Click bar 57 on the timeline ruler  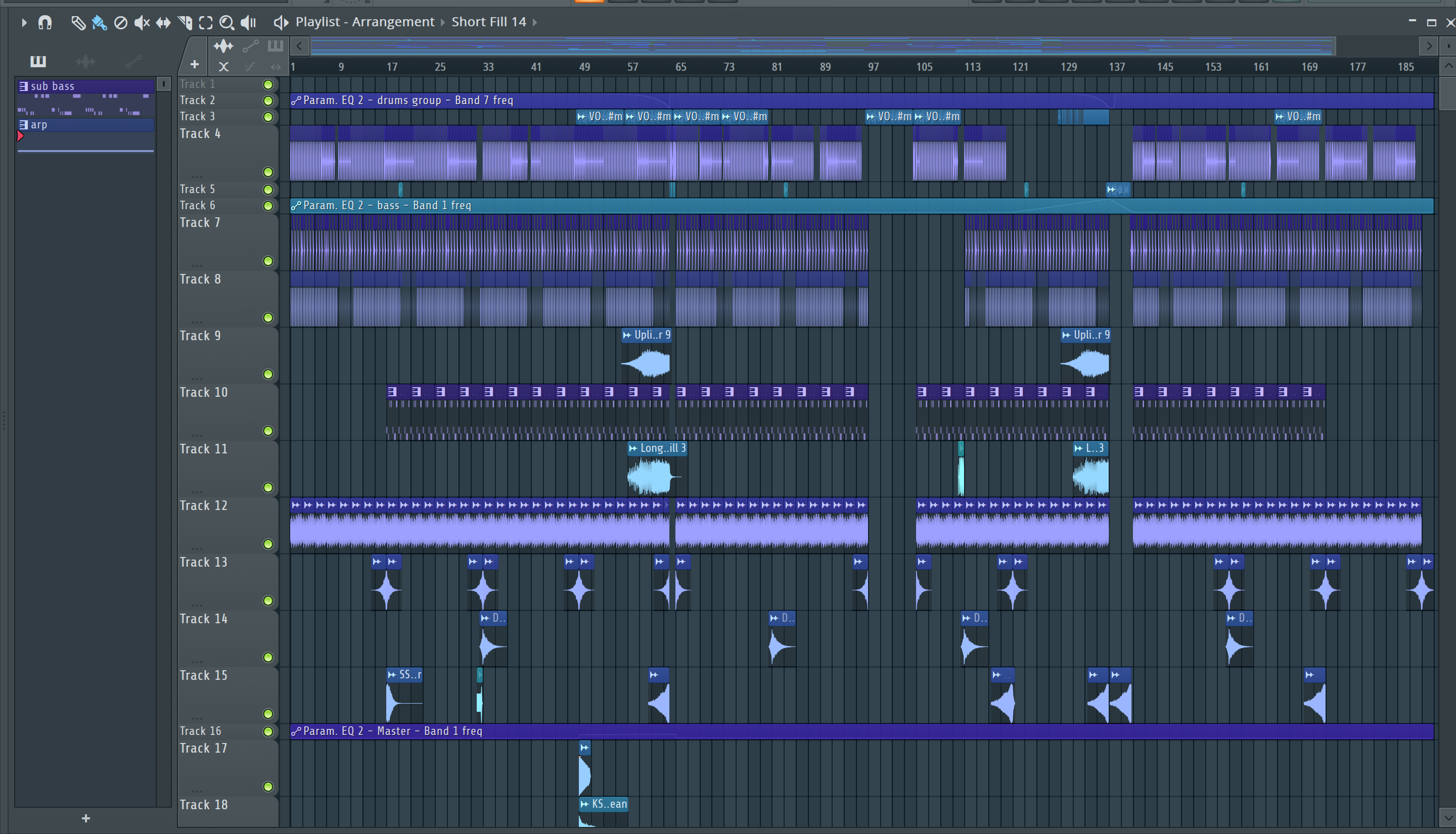[632, 67]
